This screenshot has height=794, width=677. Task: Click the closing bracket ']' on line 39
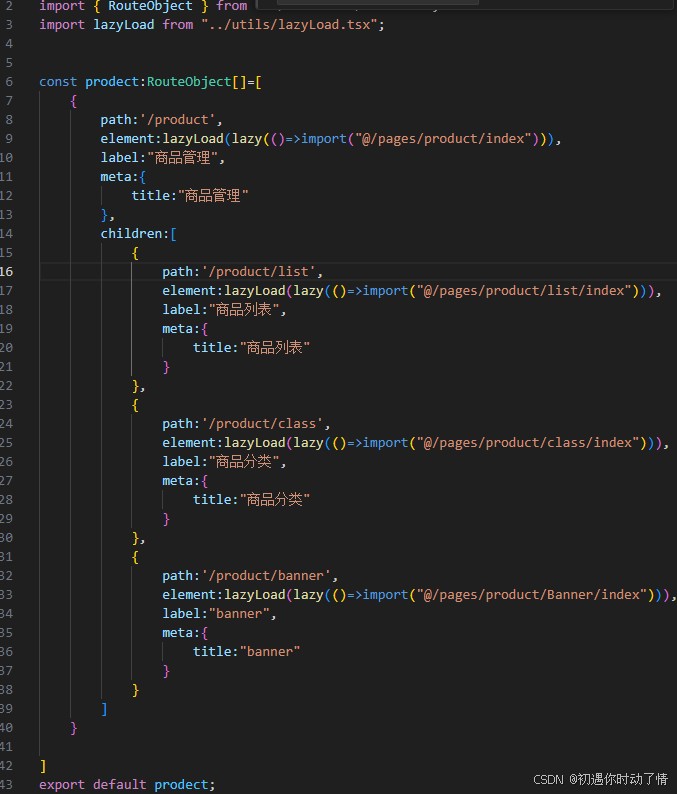[104, 708]
